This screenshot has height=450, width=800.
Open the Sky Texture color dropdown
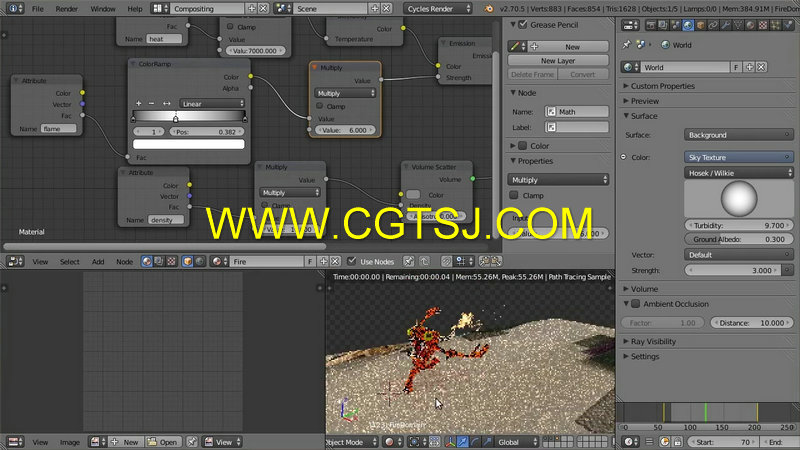coord(738,157)
